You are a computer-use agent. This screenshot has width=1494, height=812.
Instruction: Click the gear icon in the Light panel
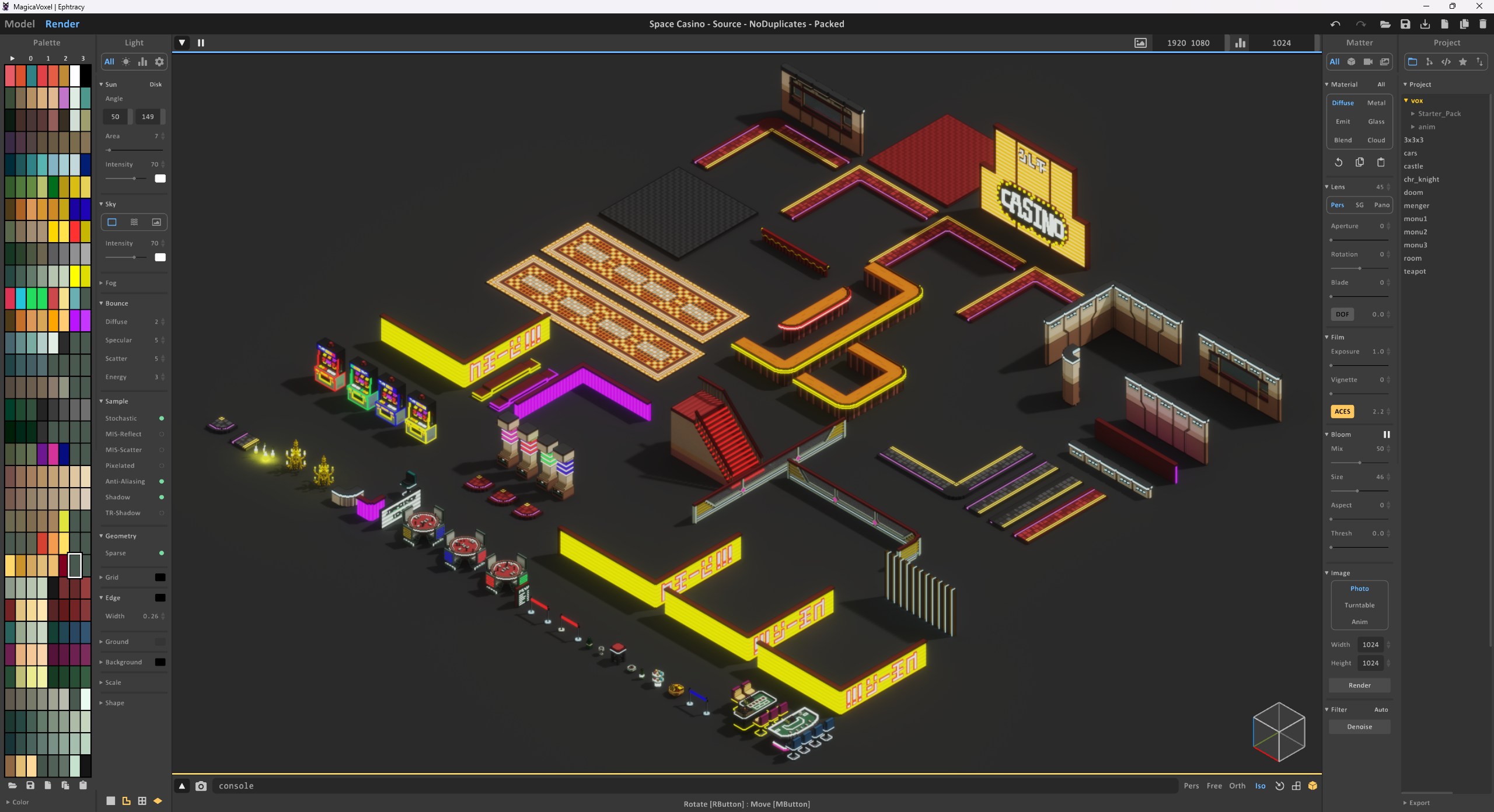pos(159,62)
